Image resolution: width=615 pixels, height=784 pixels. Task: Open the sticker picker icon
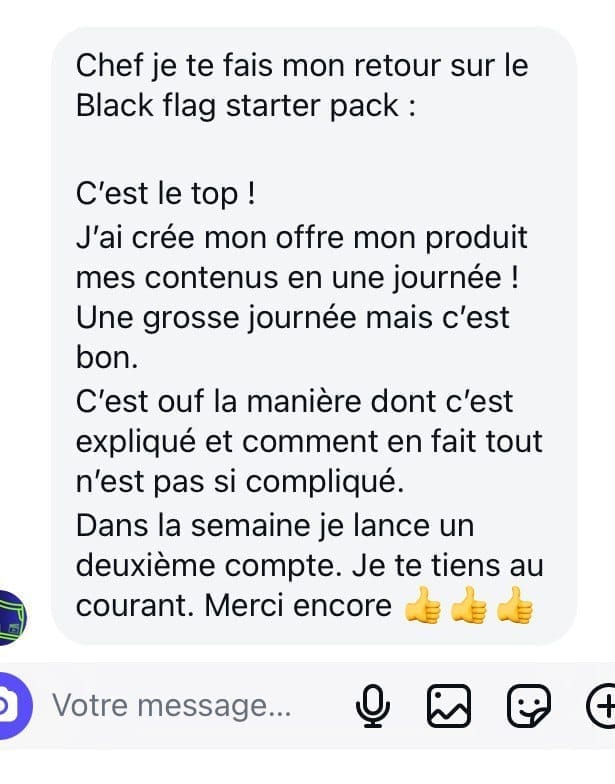click(x=528, y=706)
